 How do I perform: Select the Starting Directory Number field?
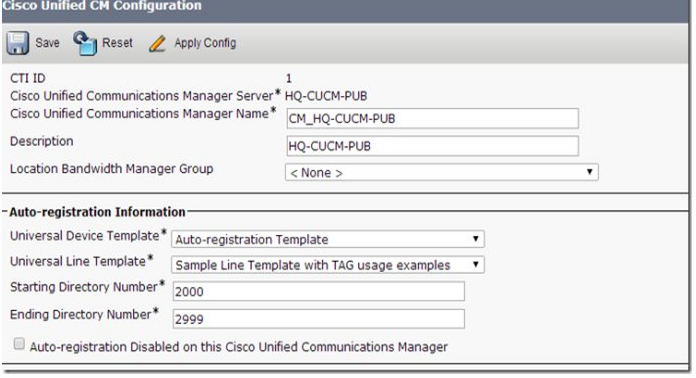[x=319, y=291]
